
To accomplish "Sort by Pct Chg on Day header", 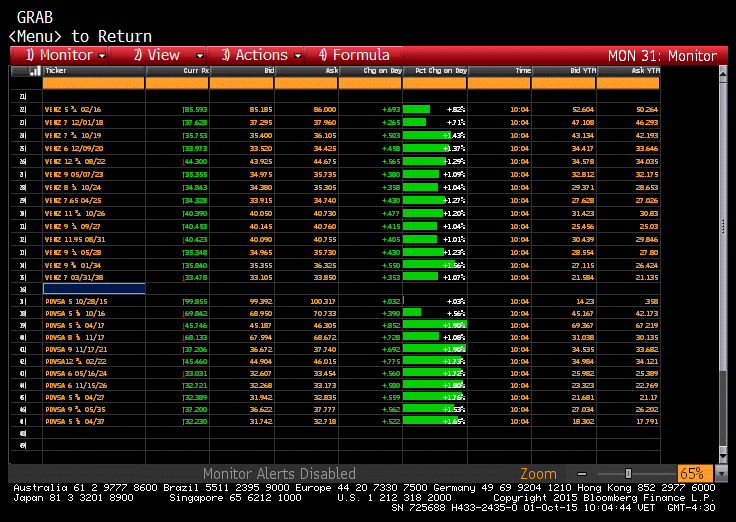I will (x=435, y=71).
